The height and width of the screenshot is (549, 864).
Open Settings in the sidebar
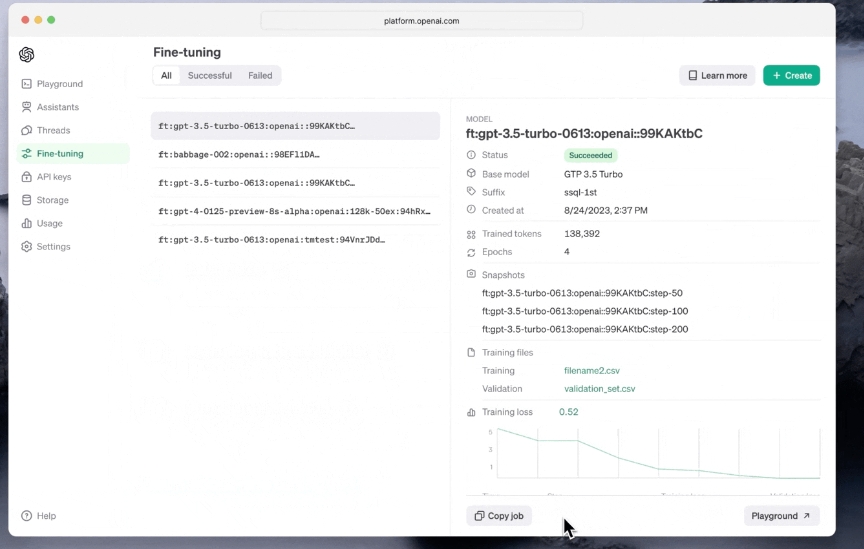click(x=53, y=247)
